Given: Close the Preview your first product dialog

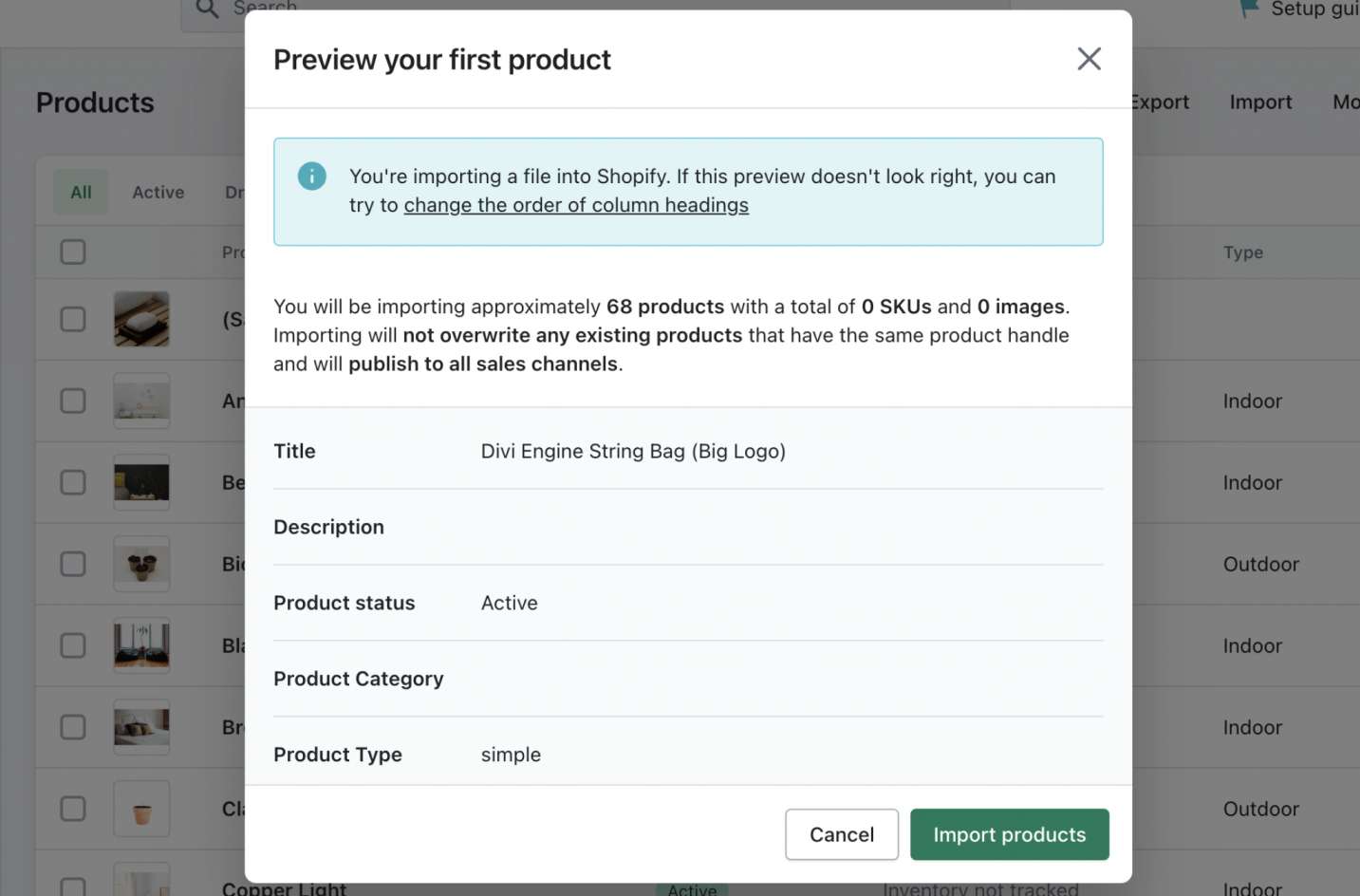Looking at the screenshot, I should 1089,59.
